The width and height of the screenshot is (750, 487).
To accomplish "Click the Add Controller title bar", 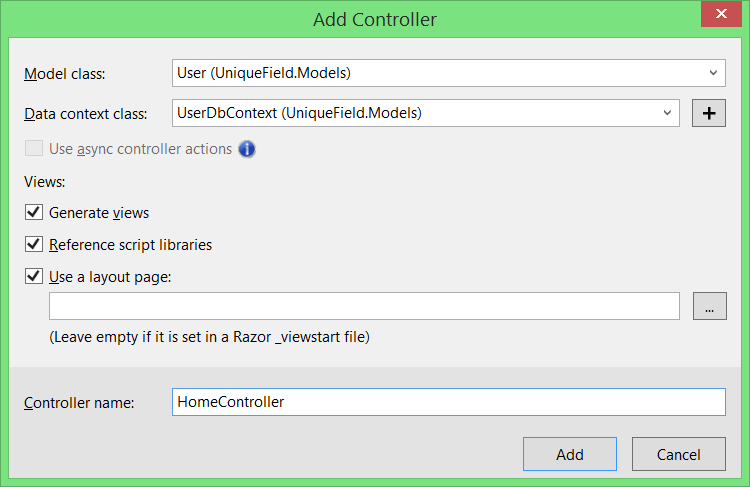I will coord(375,19).
